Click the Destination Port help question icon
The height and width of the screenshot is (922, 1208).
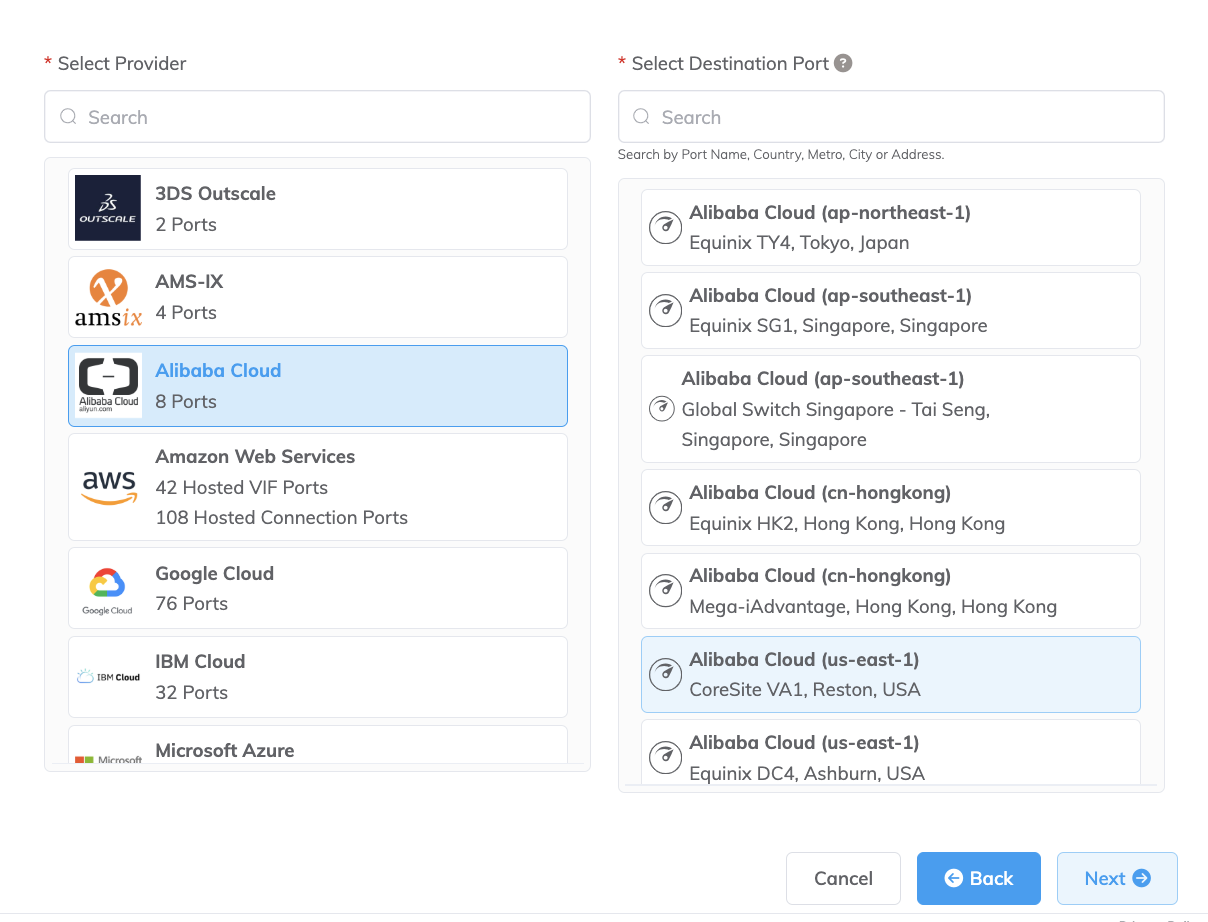tap(843, 63)
